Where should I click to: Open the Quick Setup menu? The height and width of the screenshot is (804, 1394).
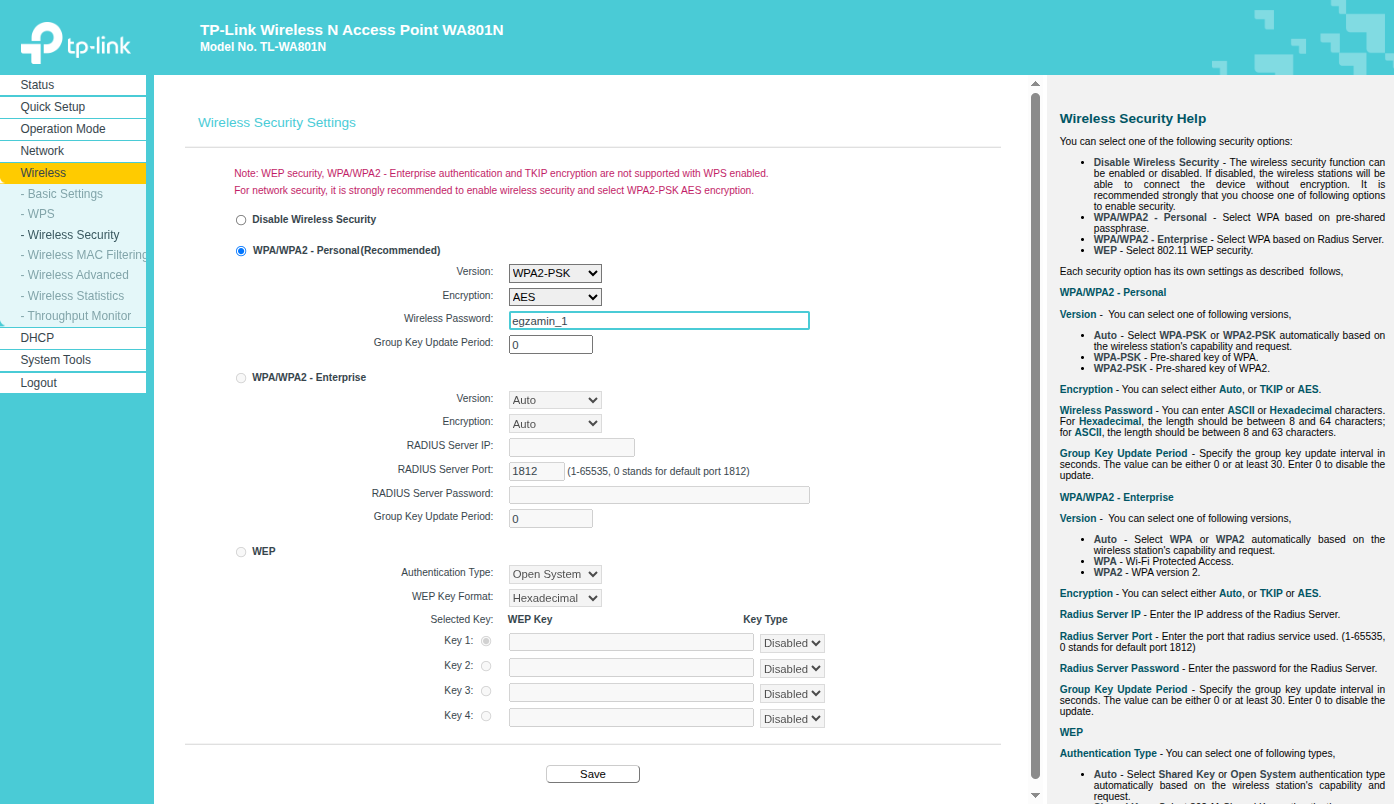coord(73,107)
